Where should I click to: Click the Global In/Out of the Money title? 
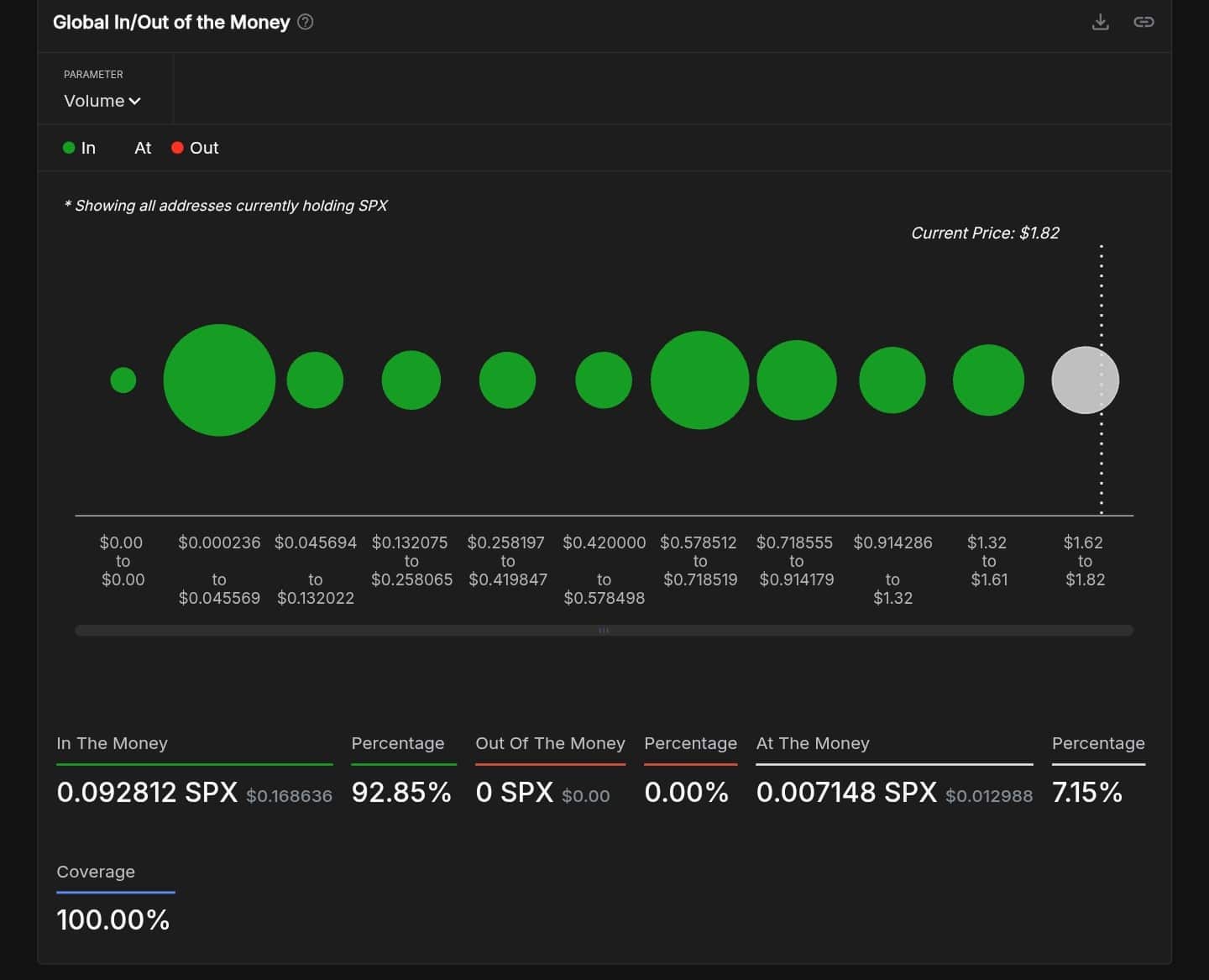171,23
